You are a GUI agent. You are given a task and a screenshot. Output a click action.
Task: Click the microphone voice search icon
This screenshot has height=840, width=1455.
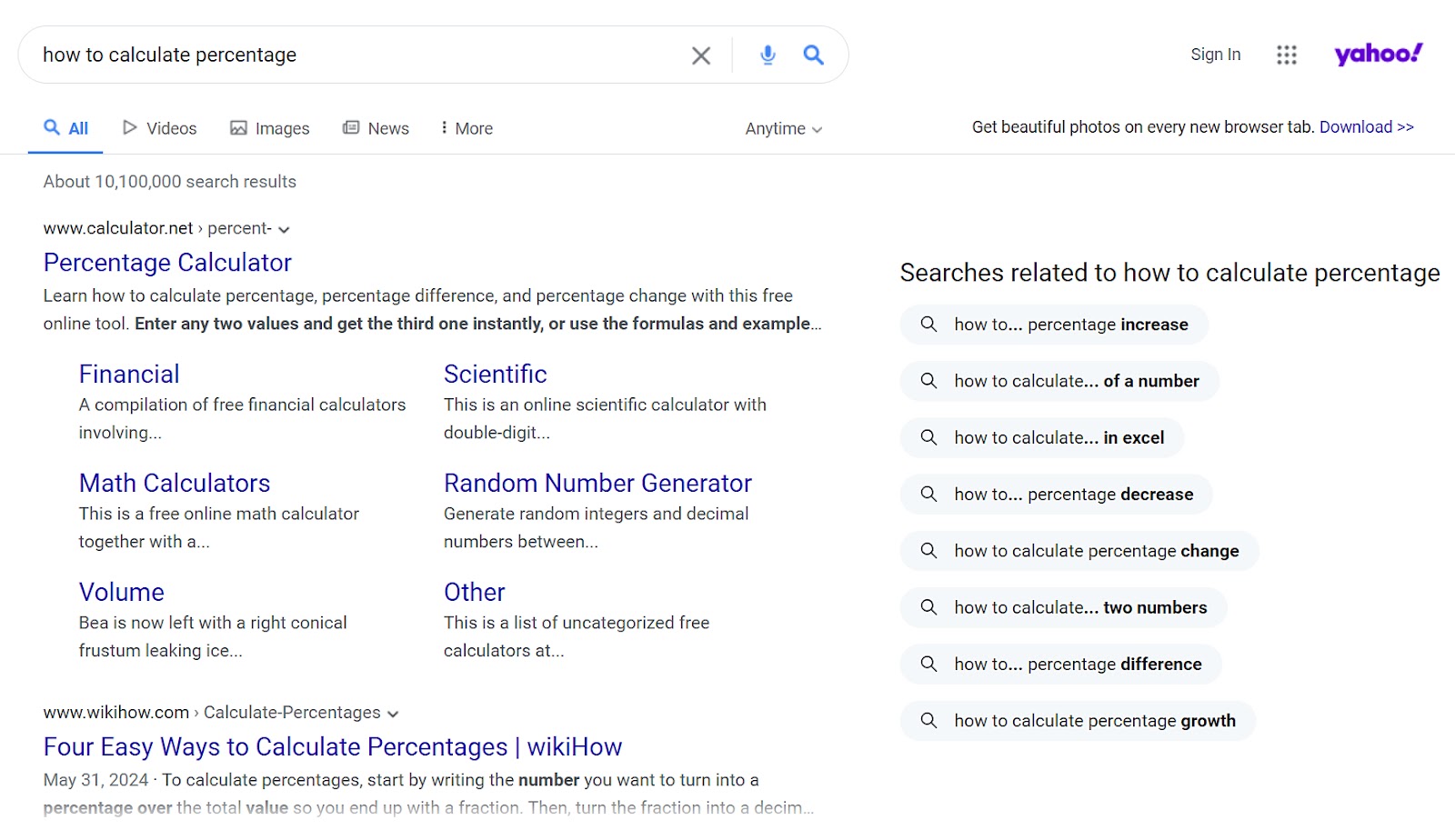point(767,55)
